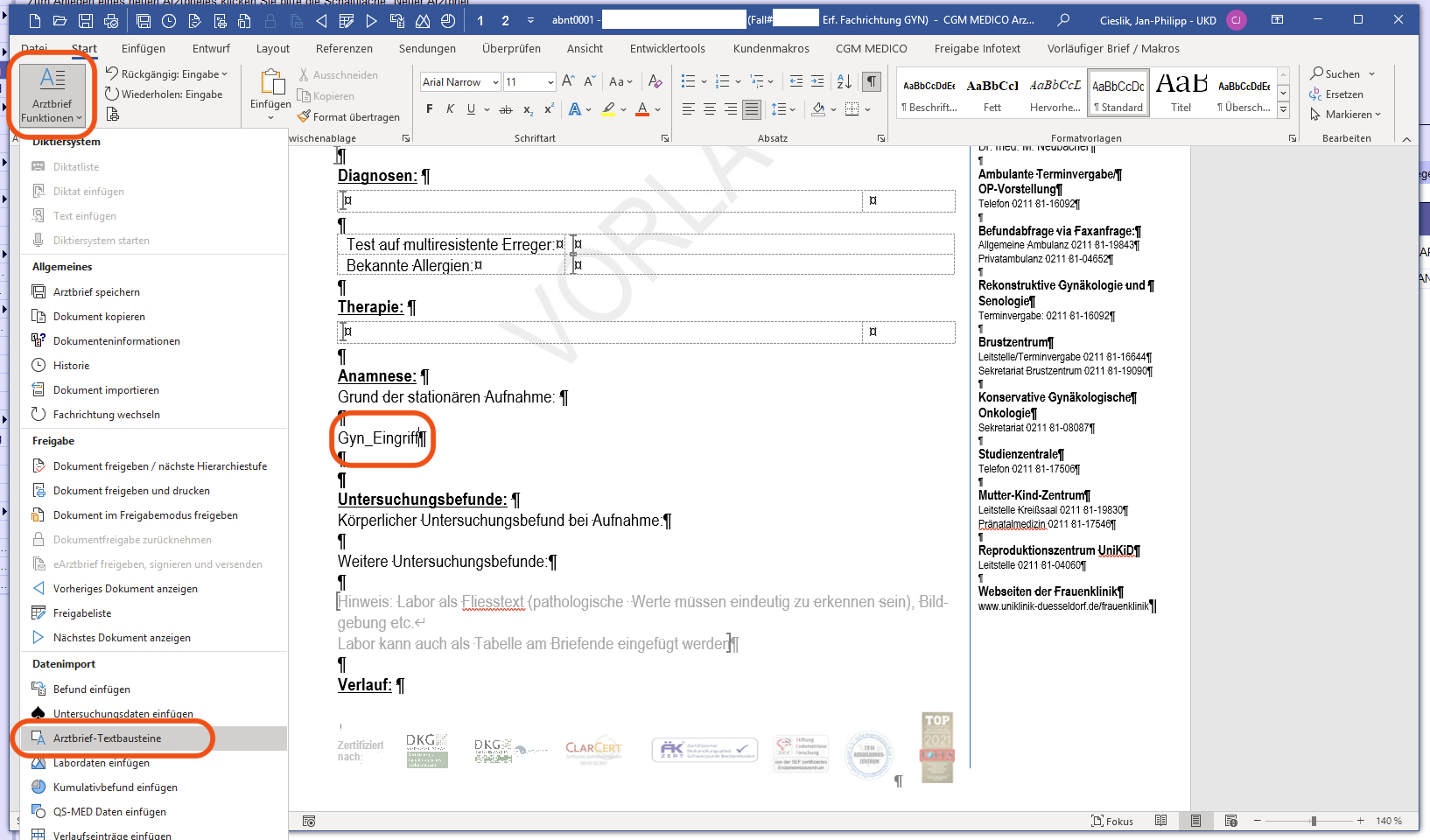Click the Format übertragen painter icon
The height and width of the screenshot is (840, 1430).
304,116
